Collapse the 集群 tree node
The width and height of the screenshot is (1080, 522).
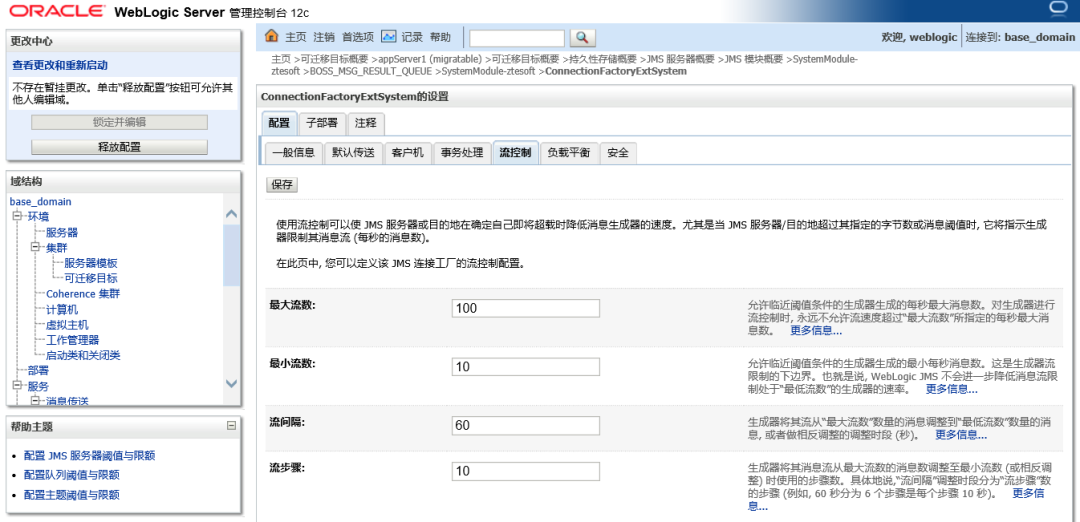pos(35,247)
